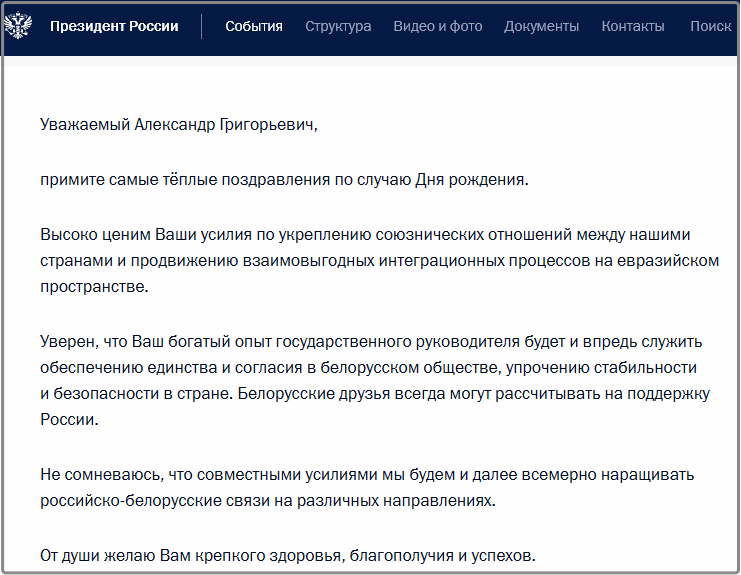Open the События menu item
Image resolution: width=741 pixels, height=575 pixels.
pyautogui.click(x=254, y=26)
